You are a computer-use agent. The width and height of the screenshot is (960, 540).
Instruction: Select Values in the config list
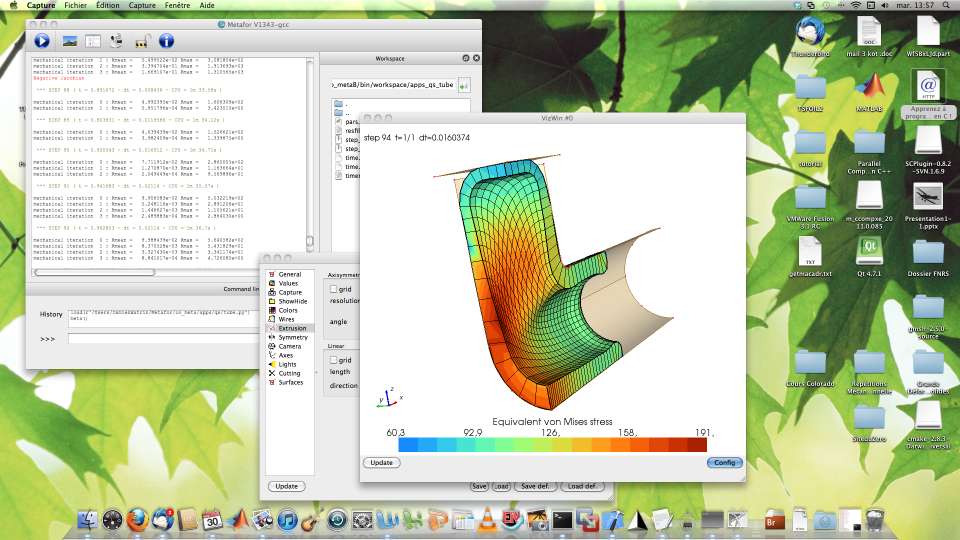(x=288, y=283)
